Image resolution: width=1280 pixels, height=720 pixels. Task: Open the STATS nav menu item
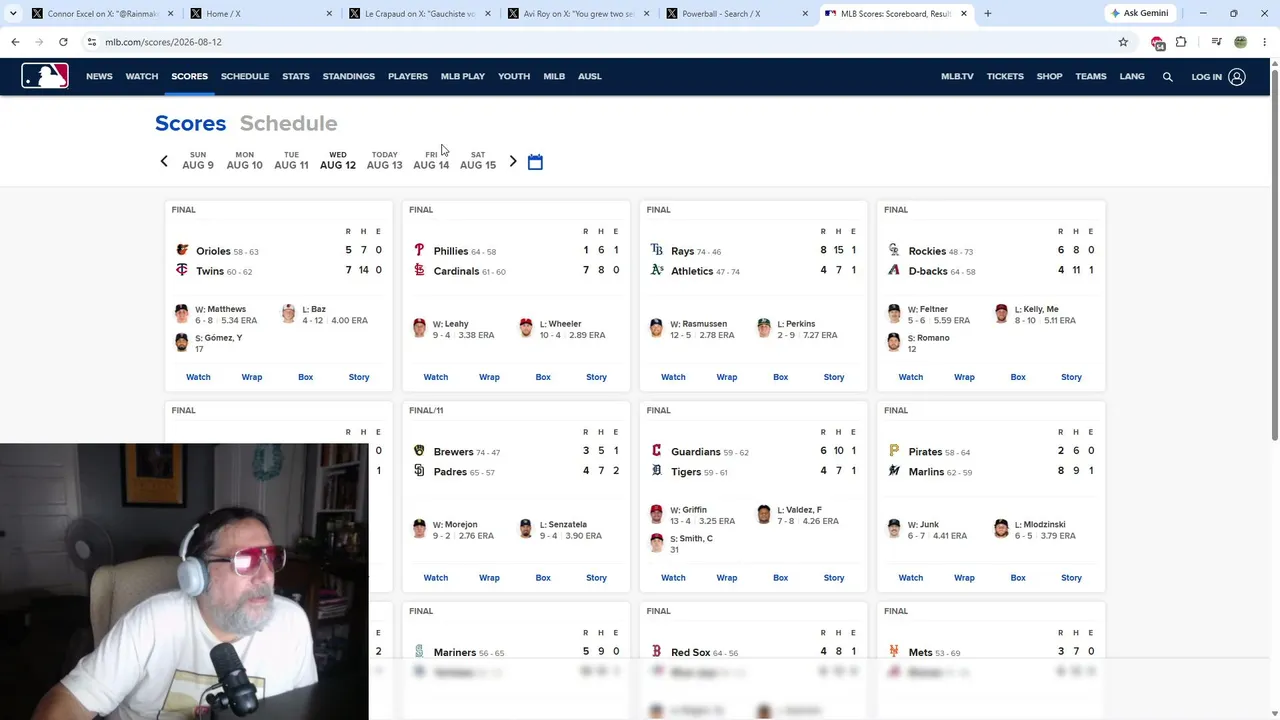[x=296, y=77]
